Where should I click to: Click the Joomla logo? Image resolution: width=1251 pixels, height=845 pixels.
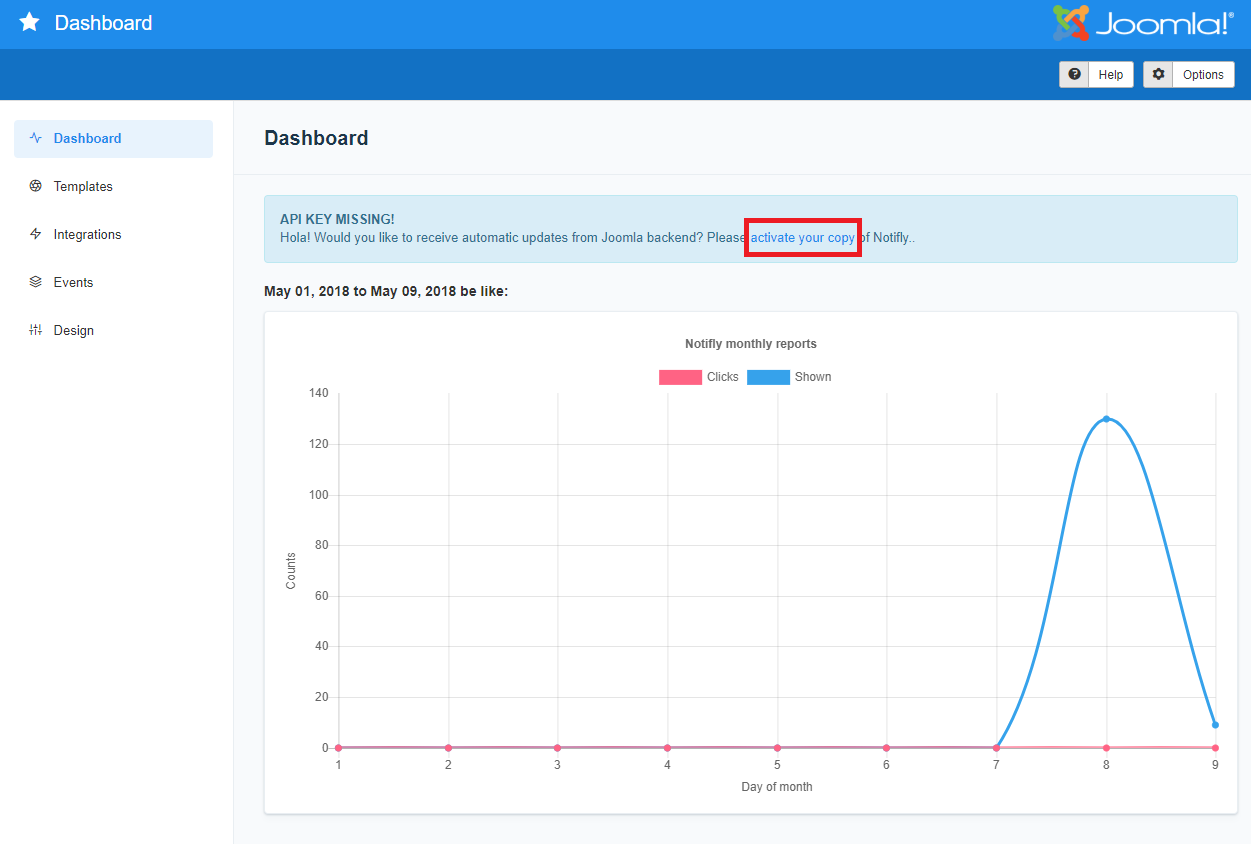point(1143,23)
